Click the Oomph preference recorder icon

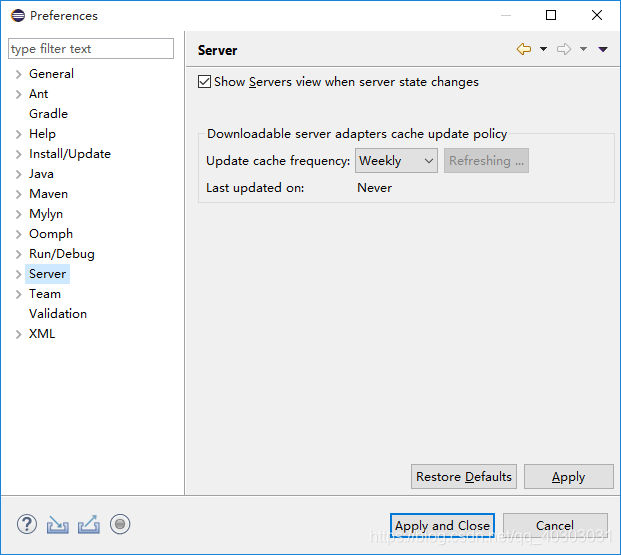pos(120,524)
